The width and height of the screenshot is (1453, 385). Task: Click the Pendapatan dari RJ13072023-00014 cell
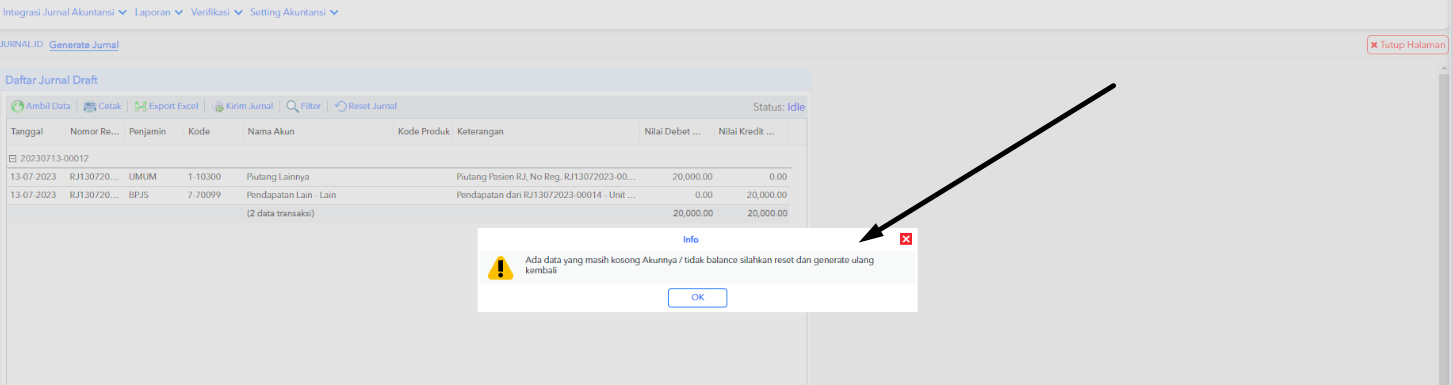tap(546, 195)
